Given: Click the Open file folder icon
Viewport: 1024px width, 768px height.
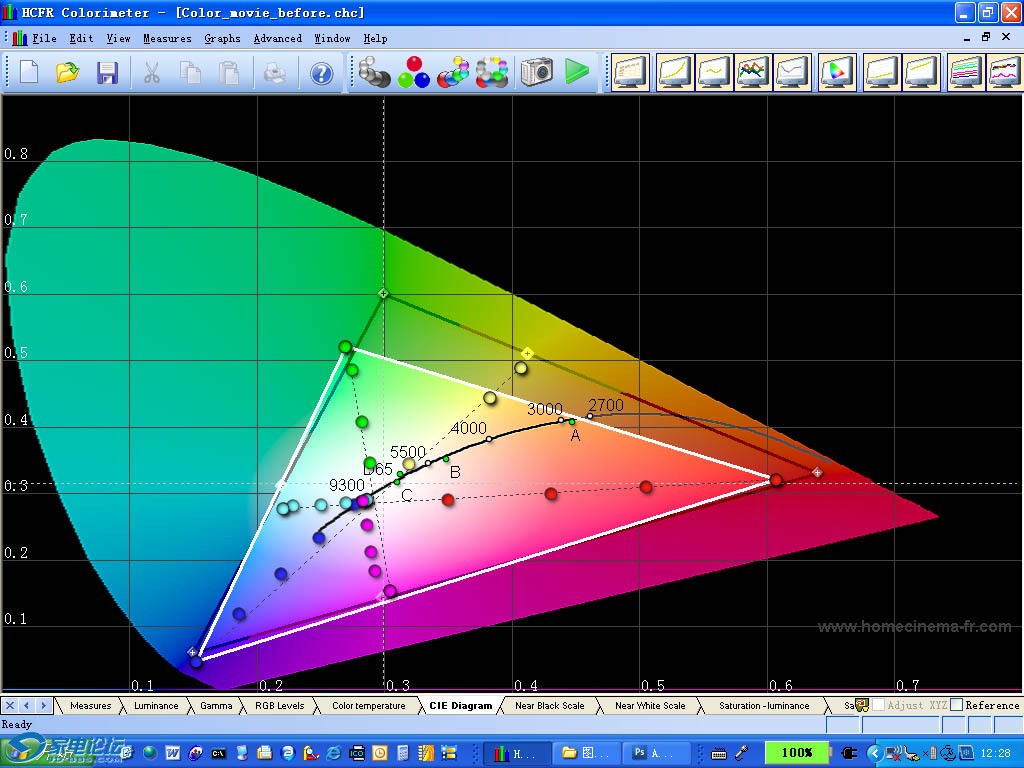Looking at the screenshot, I should 67,73.
